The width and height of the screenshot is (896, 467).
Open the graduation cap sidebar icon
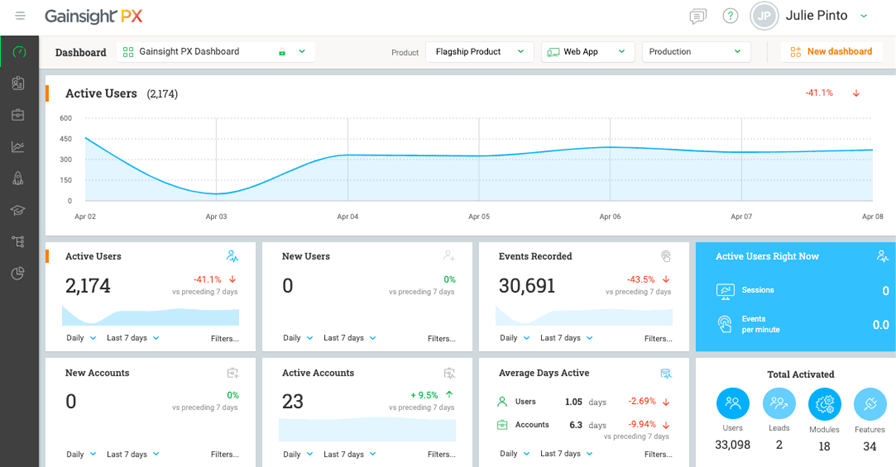(18, 210)
